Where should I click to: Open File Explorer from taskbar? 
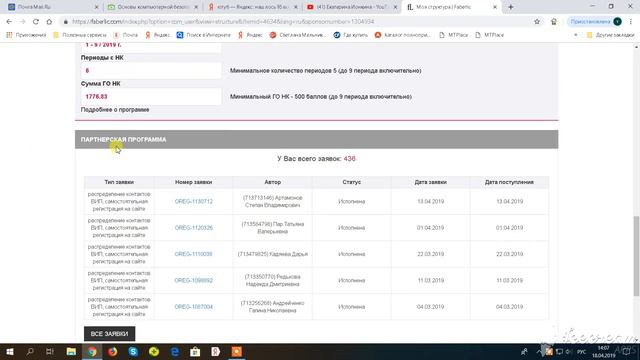71,351
